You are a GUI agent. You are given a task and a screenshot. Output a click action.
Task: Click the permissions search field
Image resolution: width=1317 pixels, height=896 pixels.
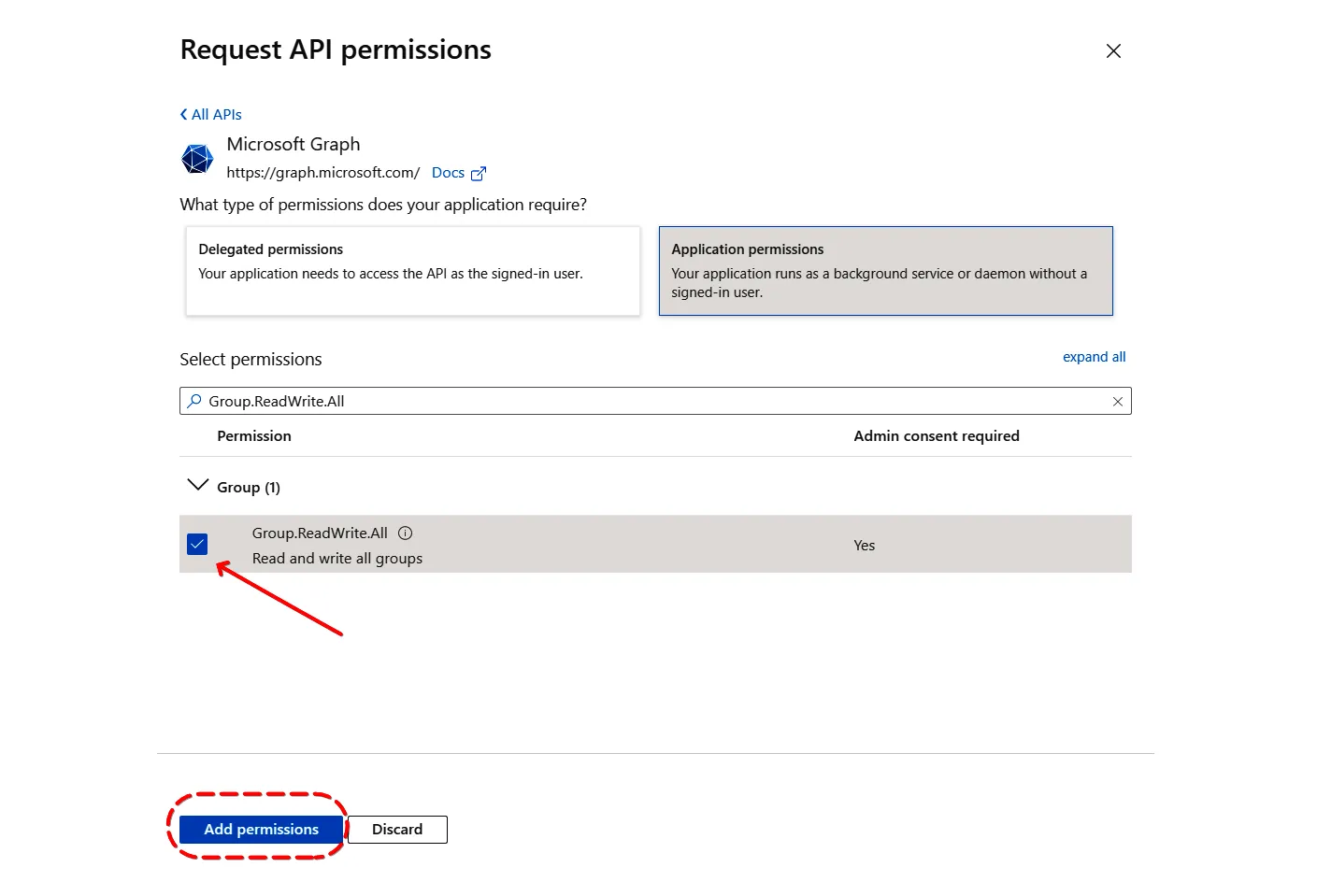click(x=655, y=401)
